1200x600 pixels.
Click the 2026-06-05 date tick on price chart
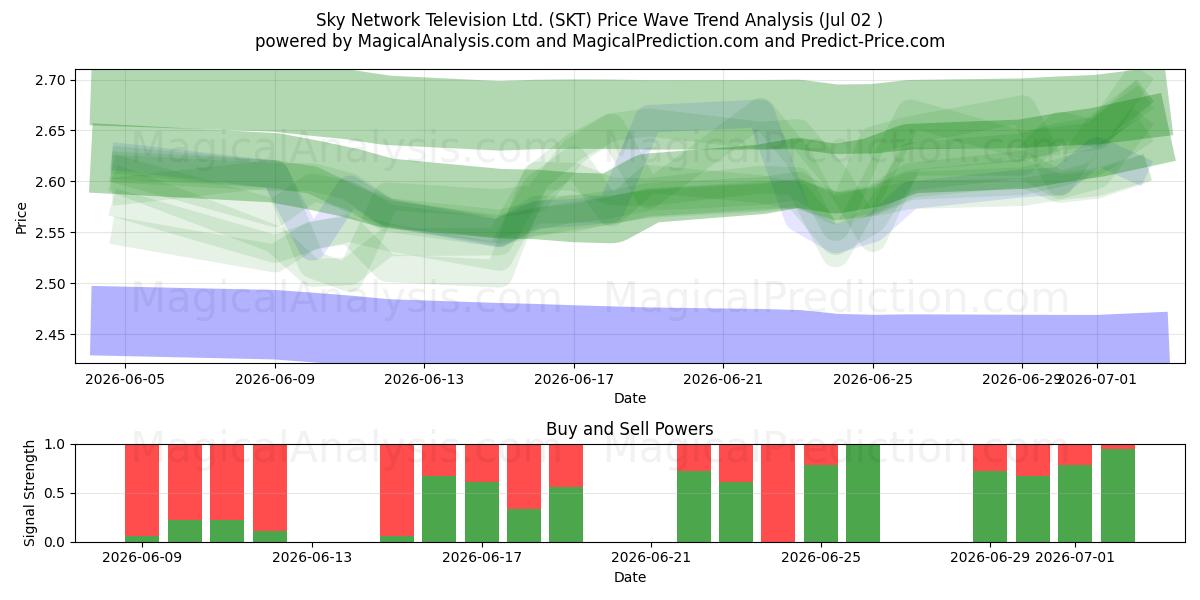click(125, 379)
